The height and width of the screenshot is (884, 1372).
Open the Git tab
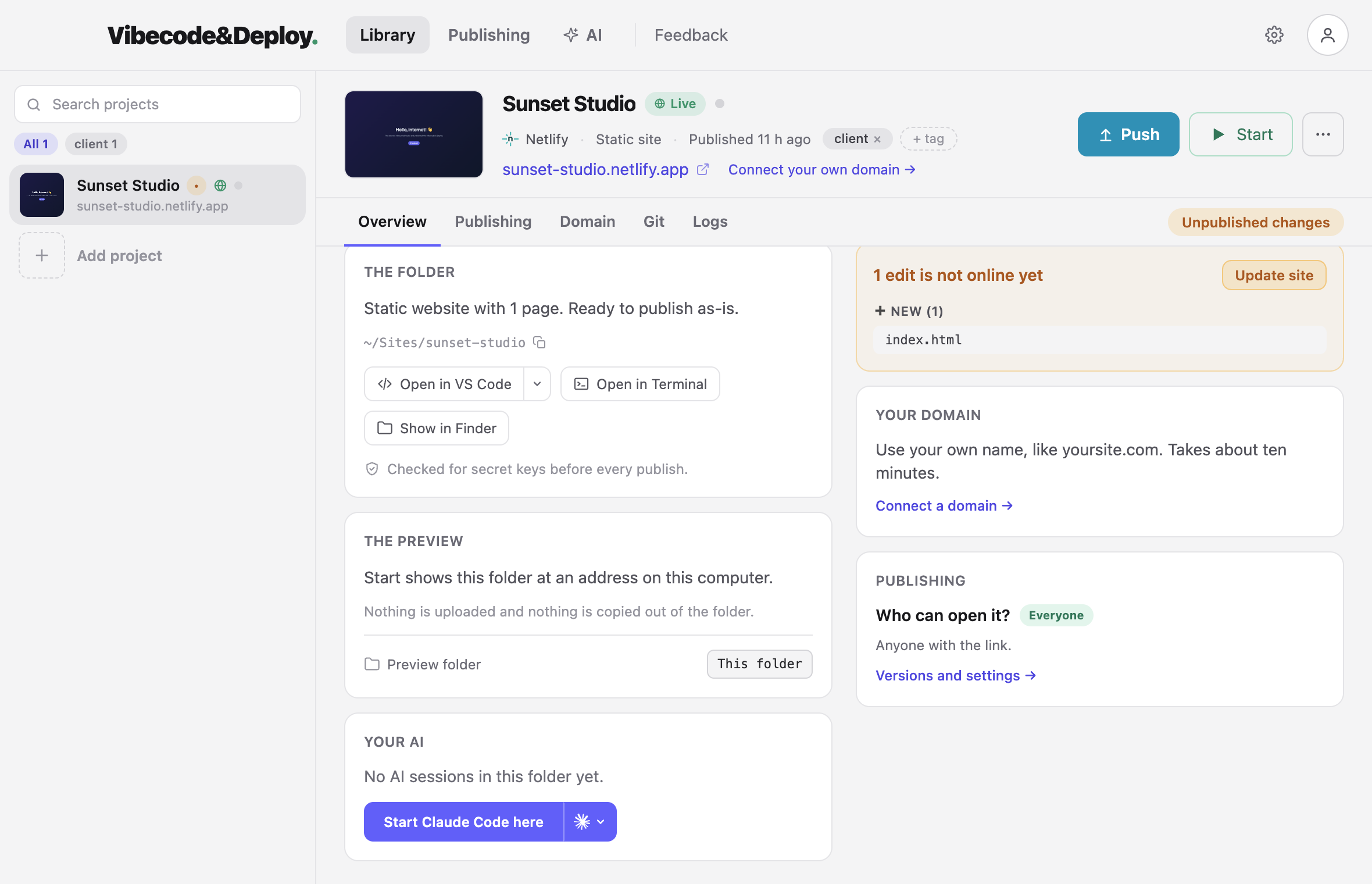pos(653,222)
